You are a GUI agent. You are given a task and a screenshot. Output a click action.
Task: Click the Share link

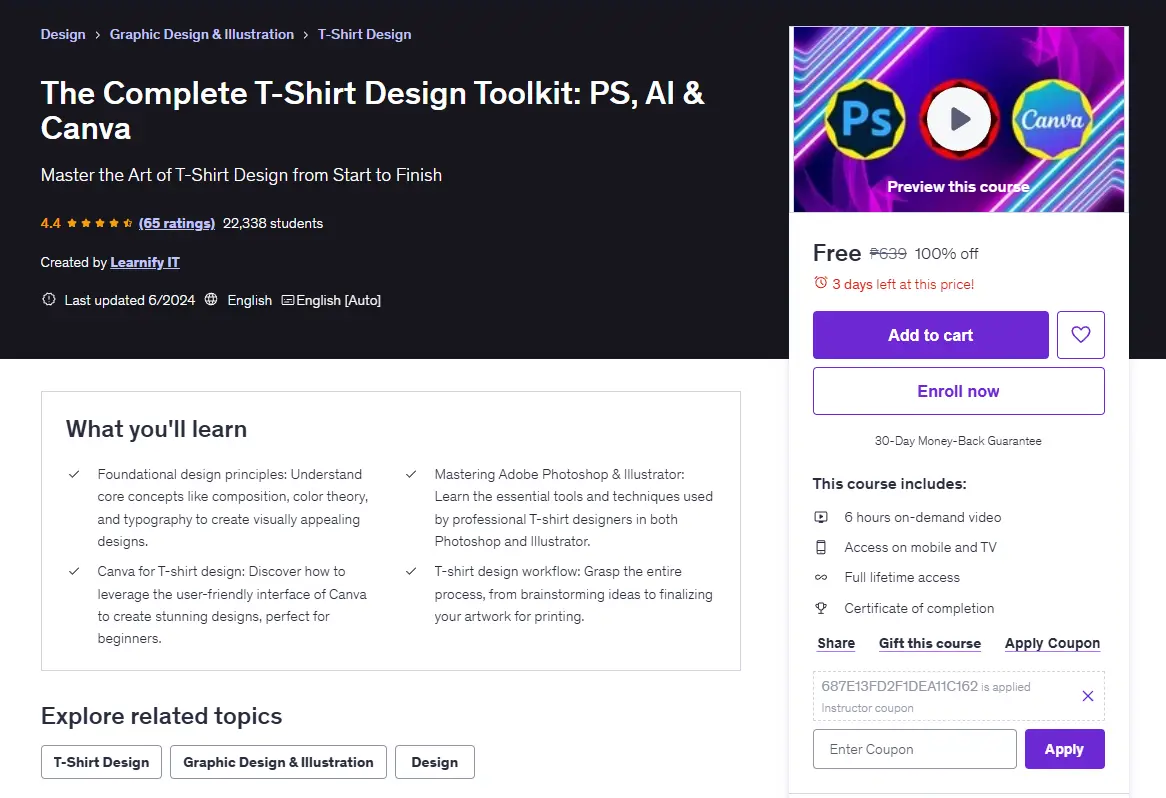pos(836,643)
